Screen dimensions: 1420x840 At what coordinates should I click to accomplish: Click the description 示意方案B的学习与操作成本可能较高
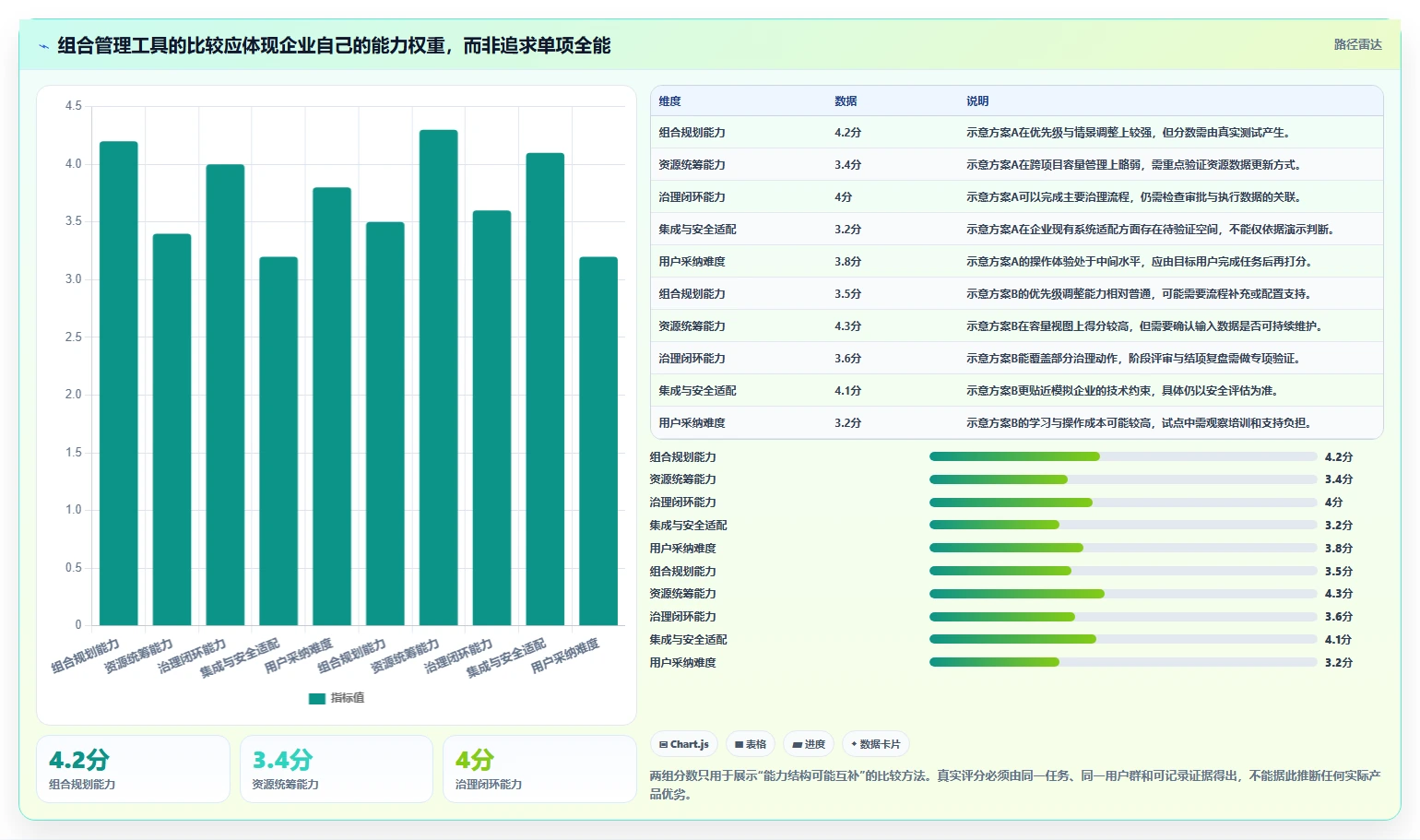[x=1139, y=423]
